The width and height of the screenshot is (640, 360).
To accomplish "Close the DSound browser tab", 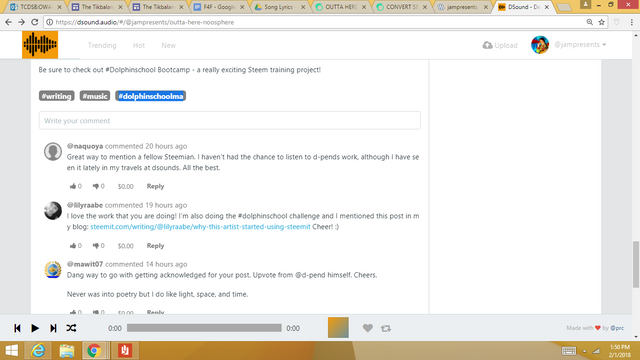I will 547,7.
